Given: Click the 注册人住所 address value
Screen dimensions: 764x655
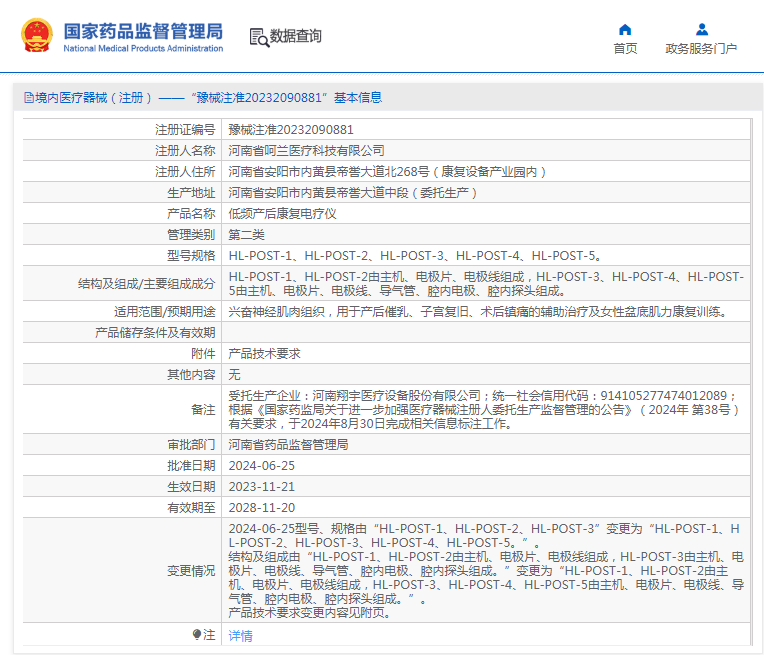Looking at the screenshot, I should point(387,172).
